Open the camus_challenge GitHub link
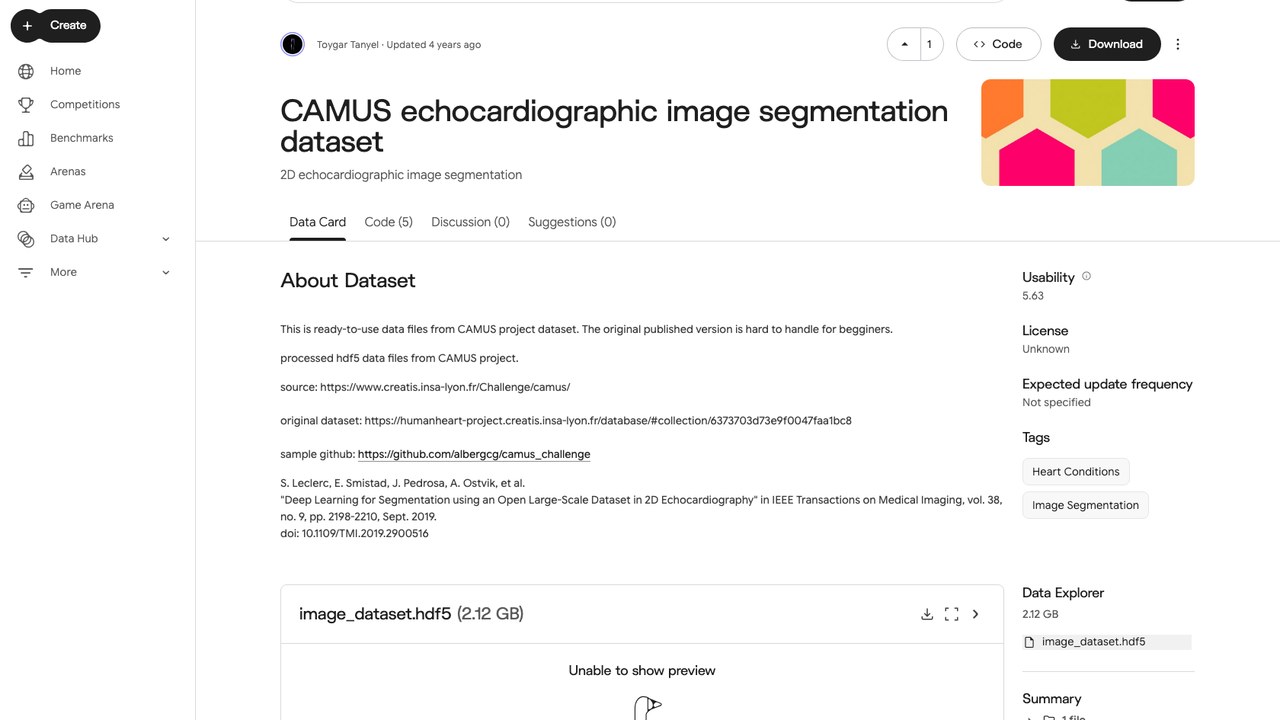This screenshot has height=720, width=1280. (x=474, y=454)
